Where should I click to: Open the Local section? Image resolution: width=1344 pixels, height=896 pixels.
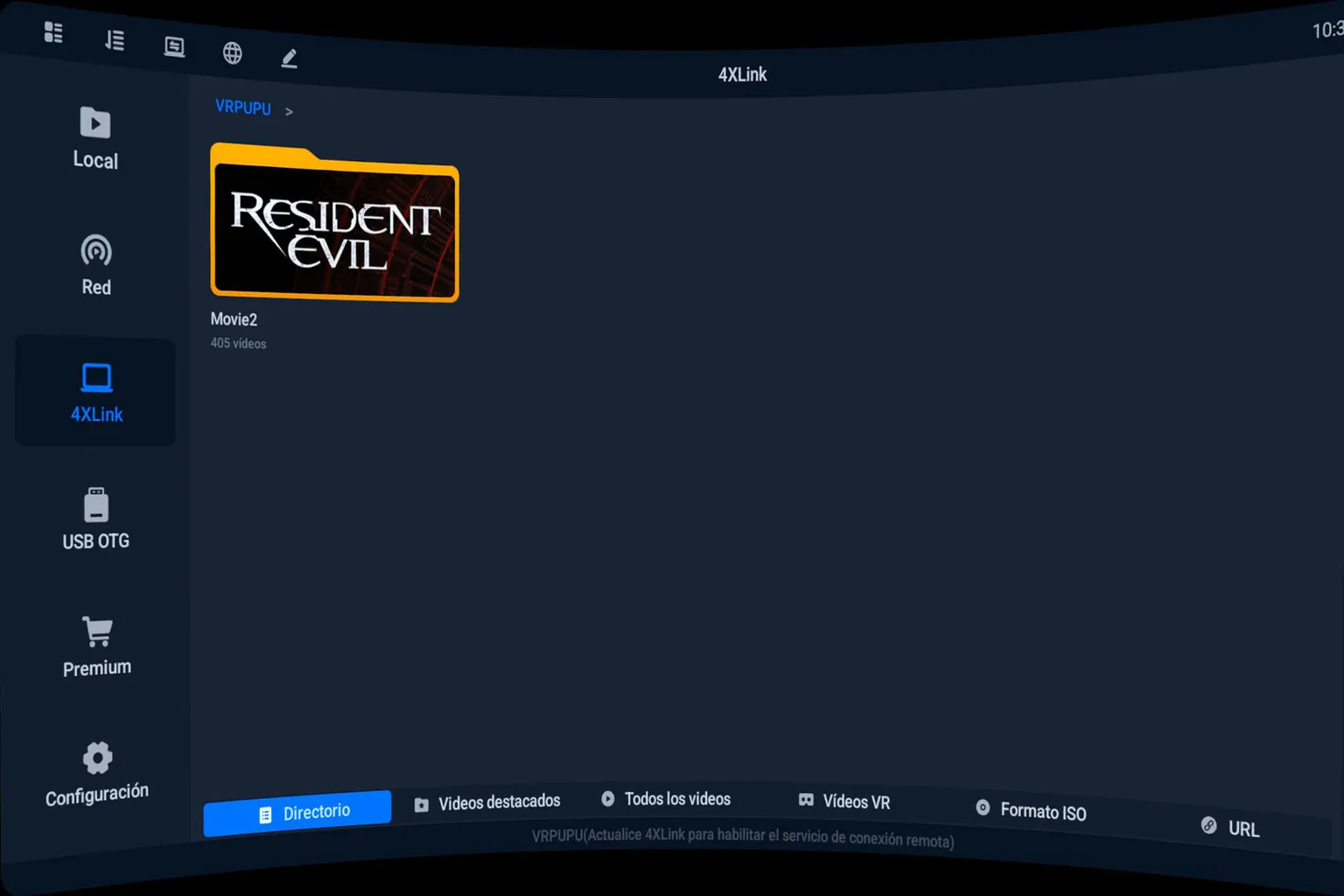pos(95,137)
